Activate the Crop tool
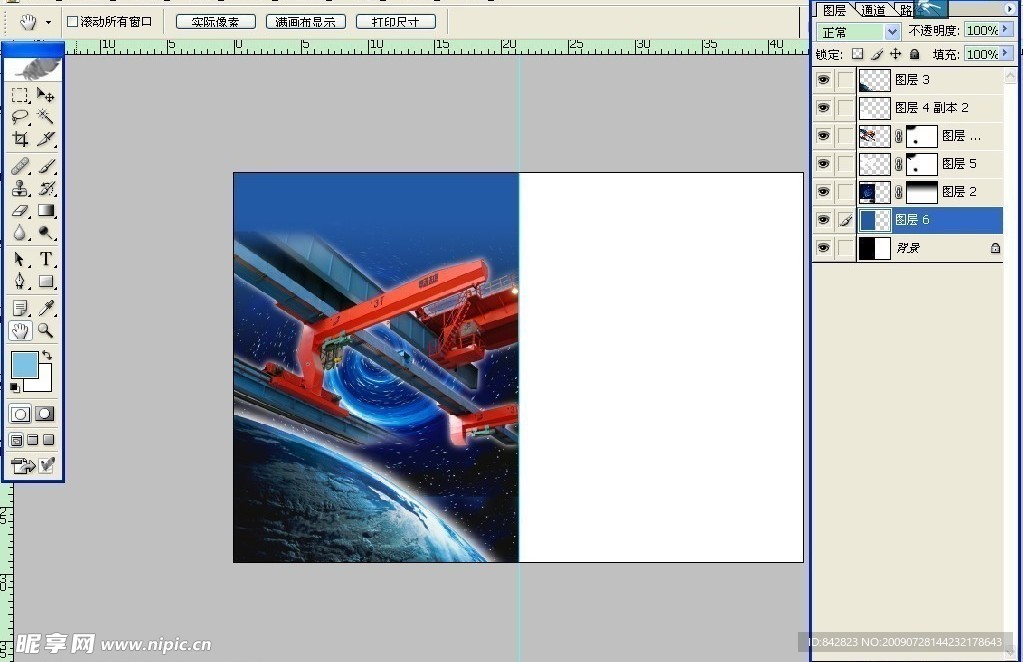The width and height of the screenshot is (1023, 662). (20, 138)
